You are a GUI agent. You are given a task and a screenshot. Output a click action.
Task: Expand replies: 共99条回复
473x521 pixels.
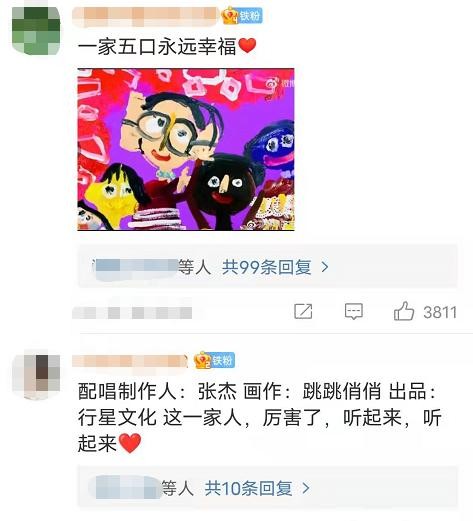pyautogui.click(x=267, y=267)
